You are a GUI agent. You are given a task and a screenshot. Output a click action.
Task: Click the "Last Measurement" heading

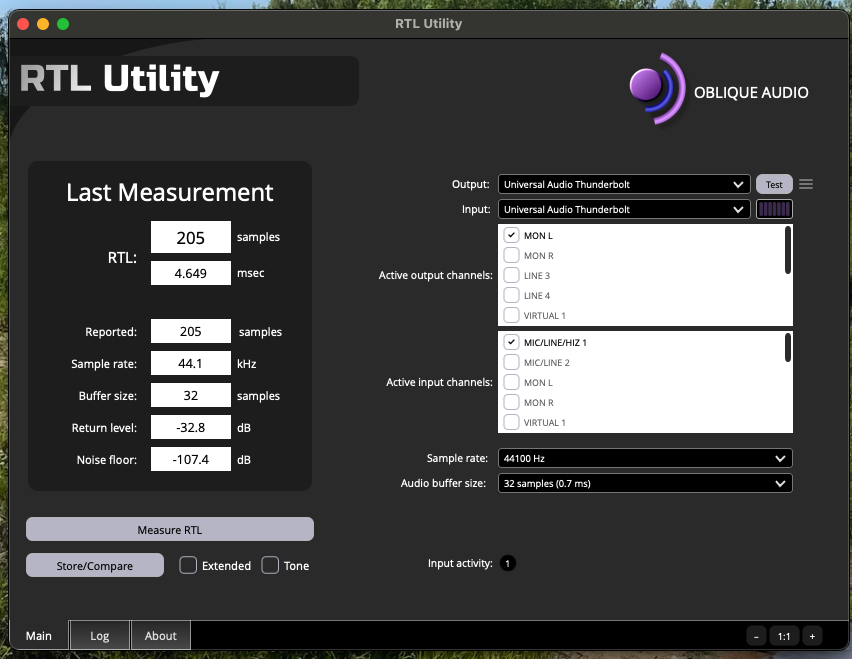(170, 192)
